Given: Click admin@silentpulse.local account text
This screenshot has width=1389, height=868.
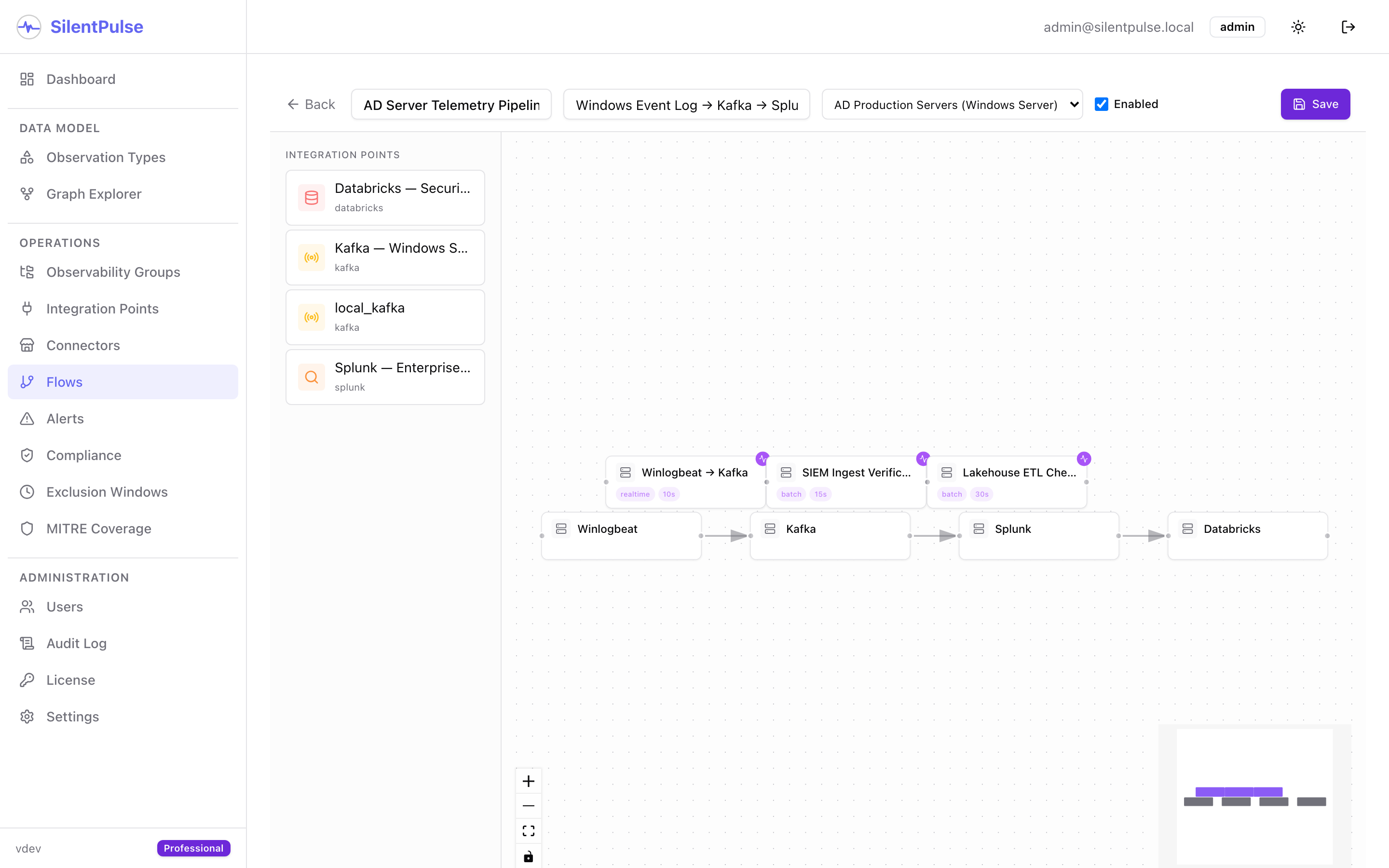Looking at the screenshot, I should tap(1118, 27).
